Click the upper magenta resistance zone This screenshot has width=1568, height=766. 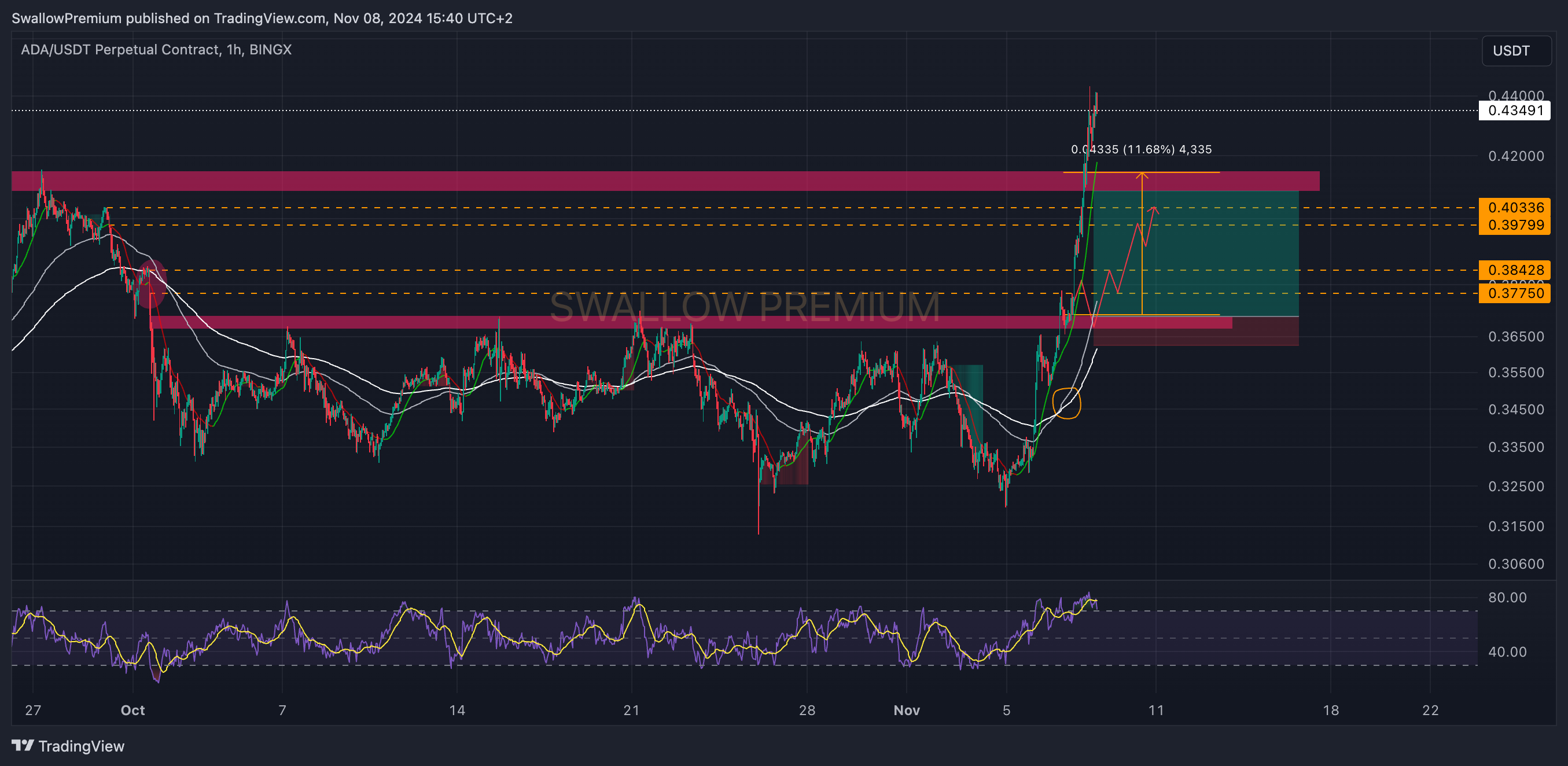665,181
